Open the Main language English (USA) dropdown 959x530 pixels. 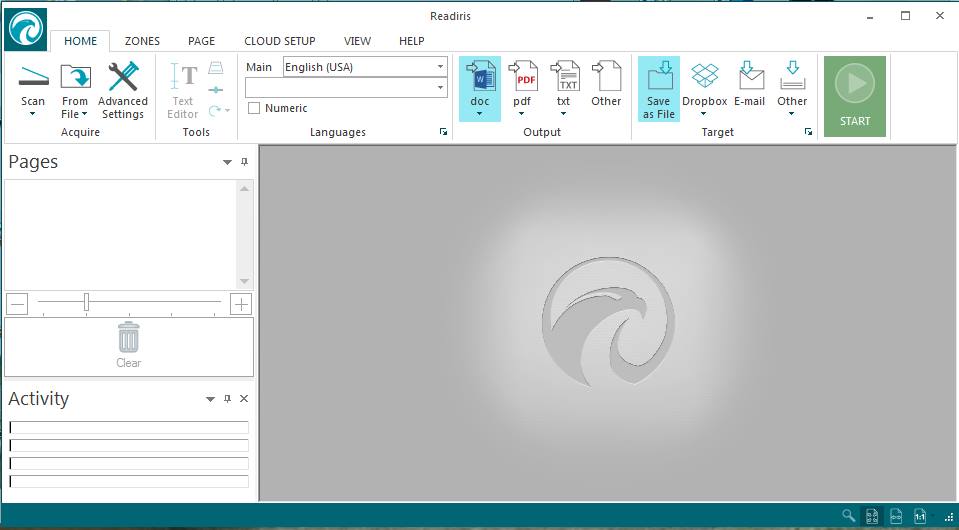(x=440, y=67)
